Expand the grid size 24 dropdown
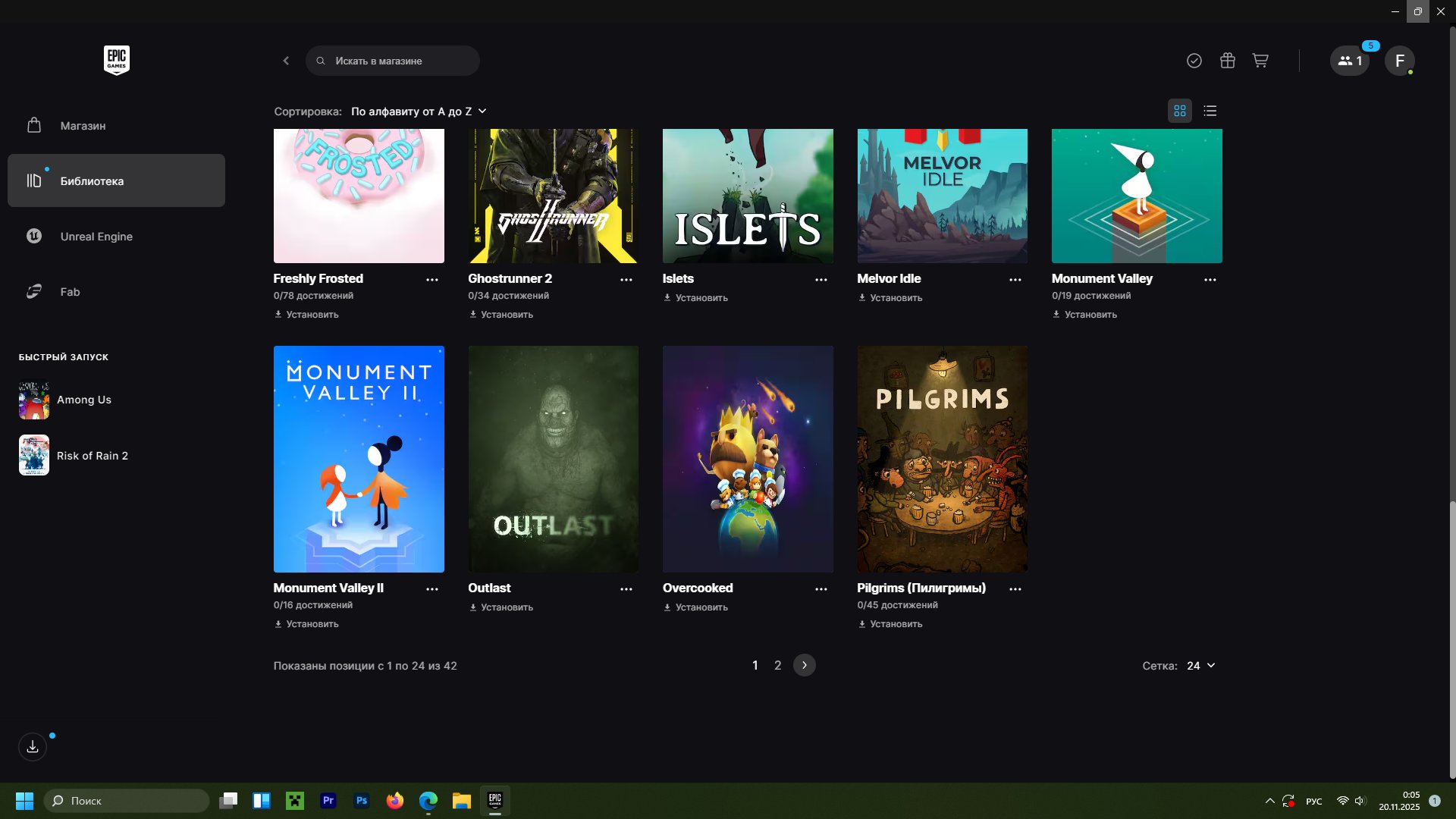The image size is (1456, 819). pyautogui.click(x=1200, y=665)
